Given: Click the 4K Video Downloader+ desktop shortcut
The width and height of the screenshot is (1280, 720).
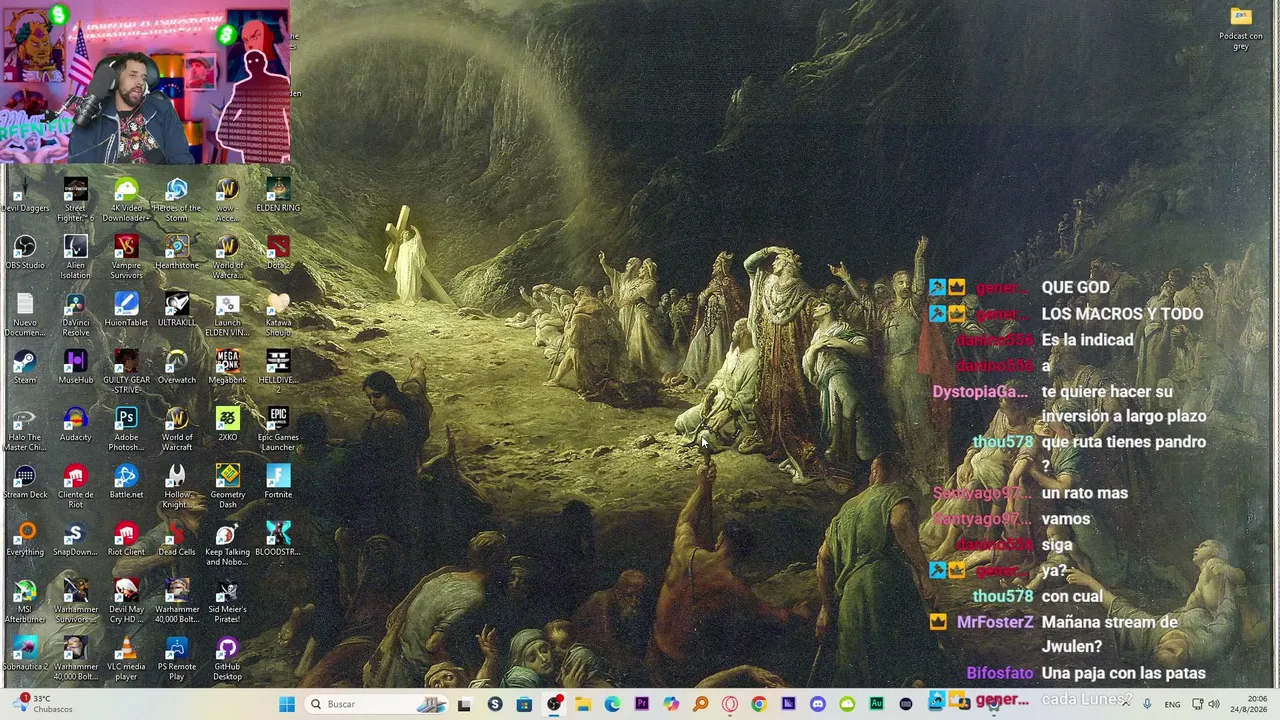Looking at the screenshot, I should 126,200.
